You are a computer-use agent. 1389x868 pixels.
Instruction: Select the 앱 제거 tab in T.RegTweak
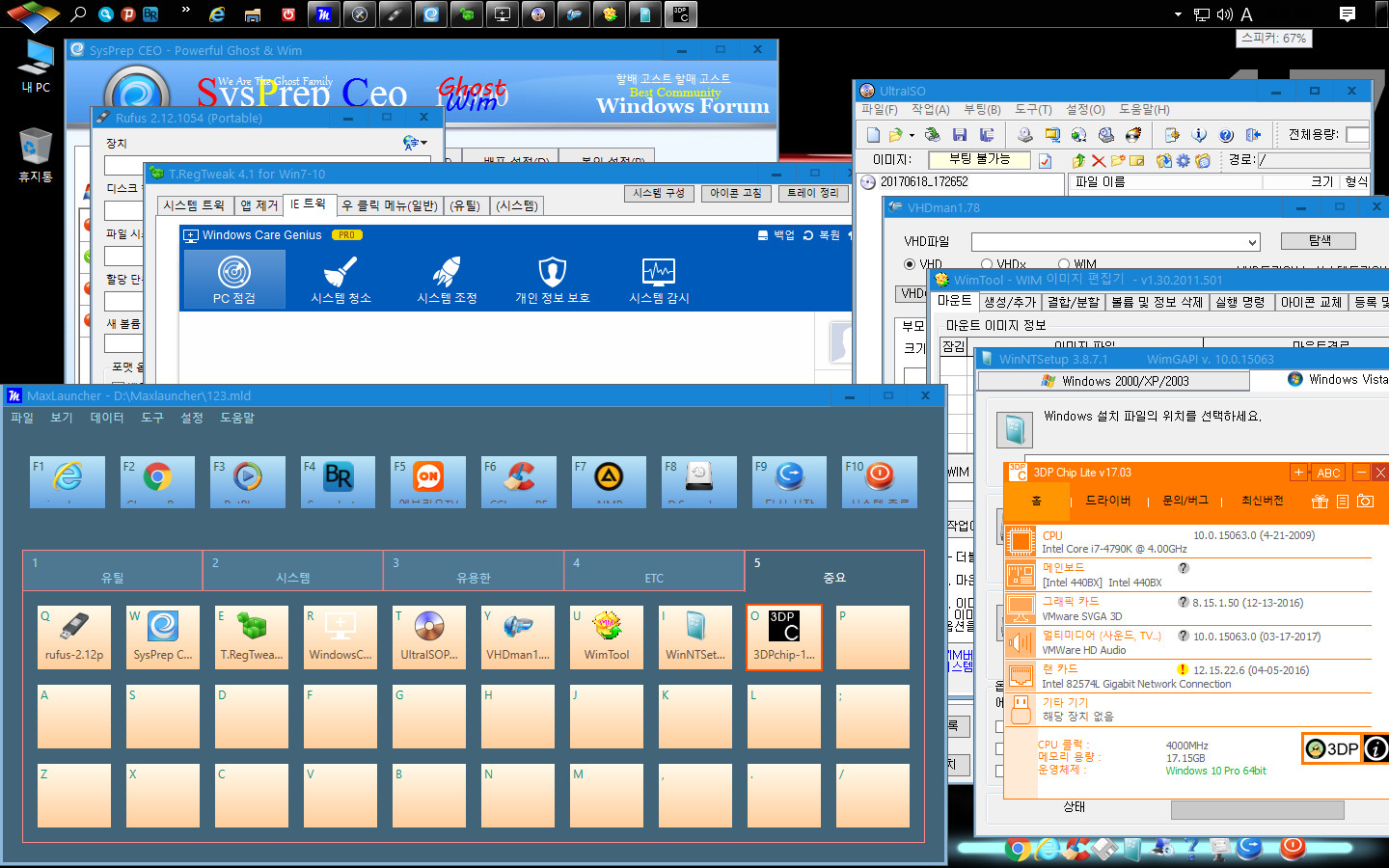(259, 205)
